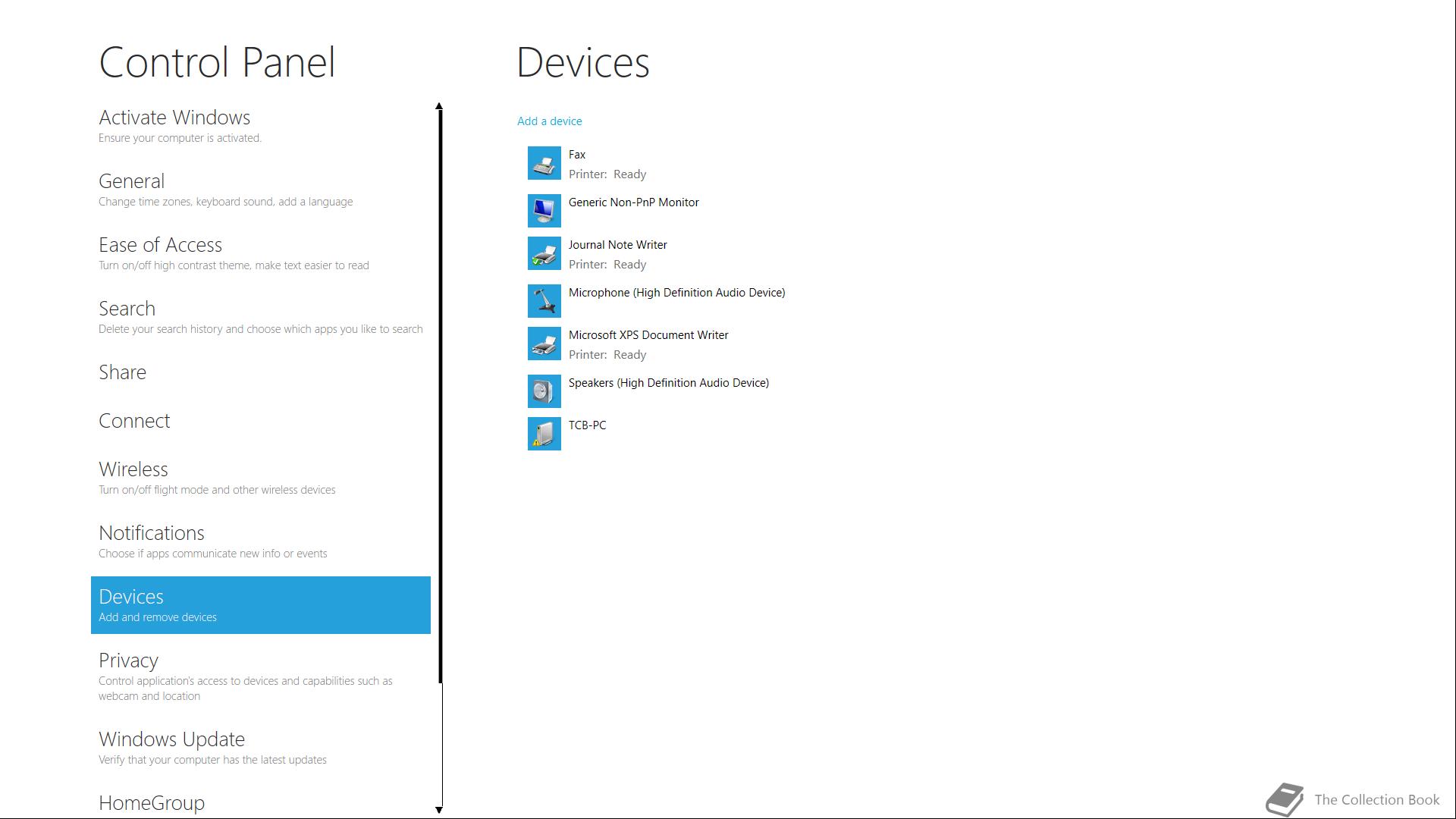Click the Microsoft XPS Document Writer icon

click(544, 344)
